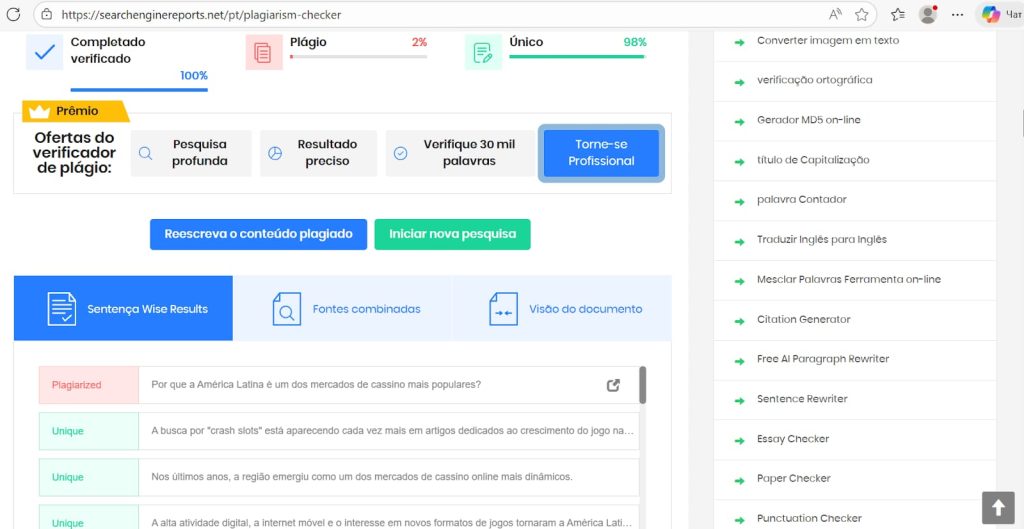This screenshot has height=529, width=1024.
Task: Open the plagiarized sentence source link icon
Action: click(613, 385)
